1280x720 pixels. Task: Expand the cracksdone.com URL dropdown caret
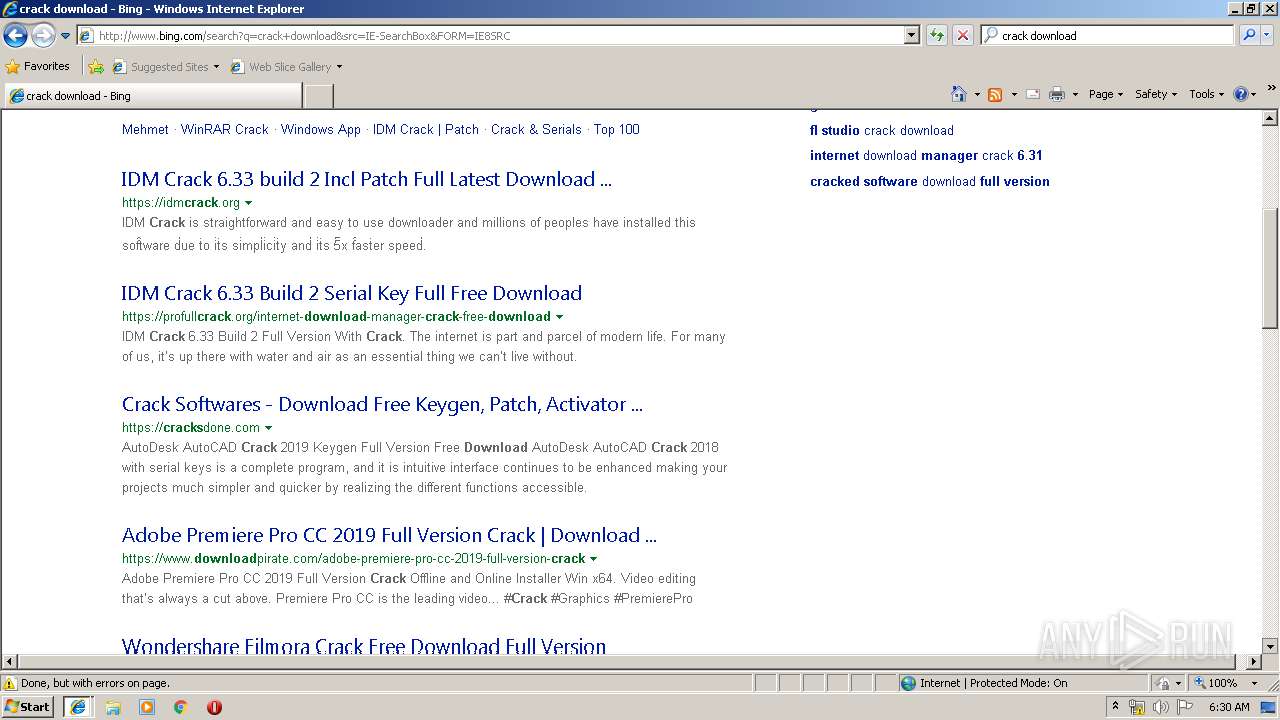[x=268, y=428]
